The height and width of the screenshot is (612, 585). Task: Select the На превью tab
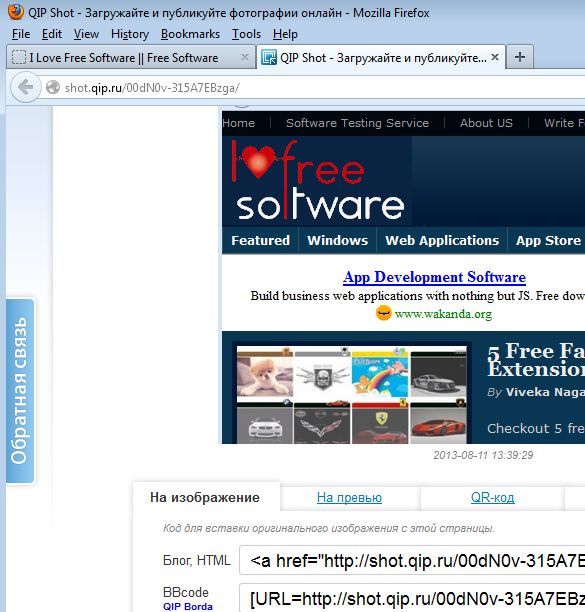point(349,497)
